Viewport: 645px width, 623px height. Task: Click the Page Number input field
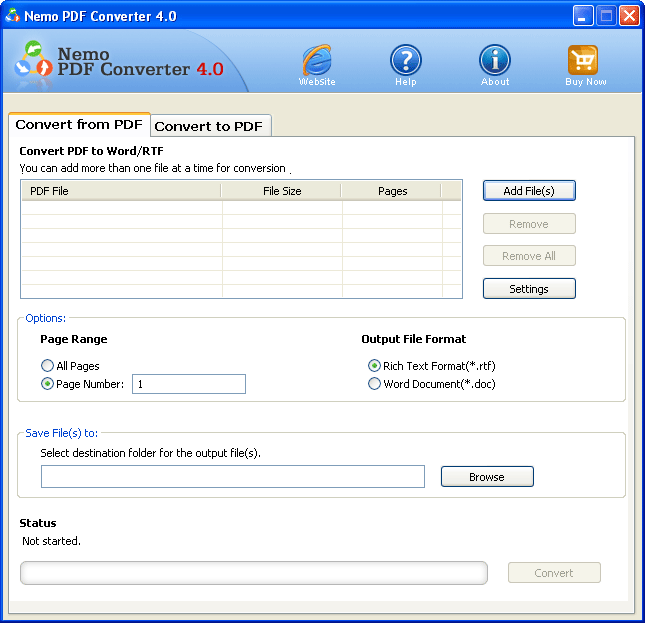(189, 384)
